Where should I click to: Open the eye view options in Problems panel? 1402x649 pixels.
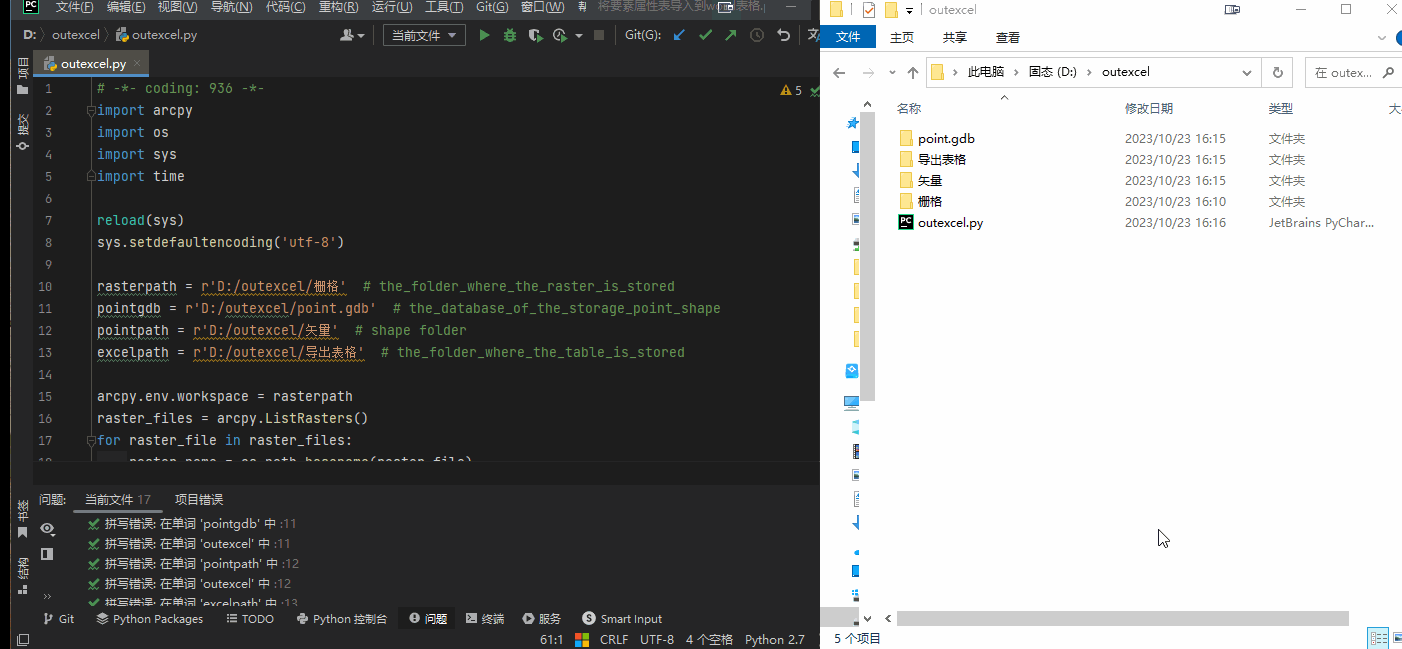tap(47, 528)
